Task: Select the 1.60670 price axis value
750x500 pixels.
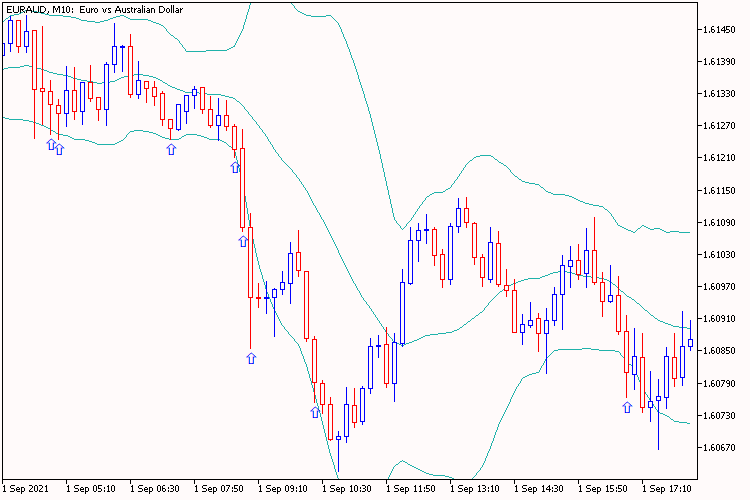Action: point(719,447)
